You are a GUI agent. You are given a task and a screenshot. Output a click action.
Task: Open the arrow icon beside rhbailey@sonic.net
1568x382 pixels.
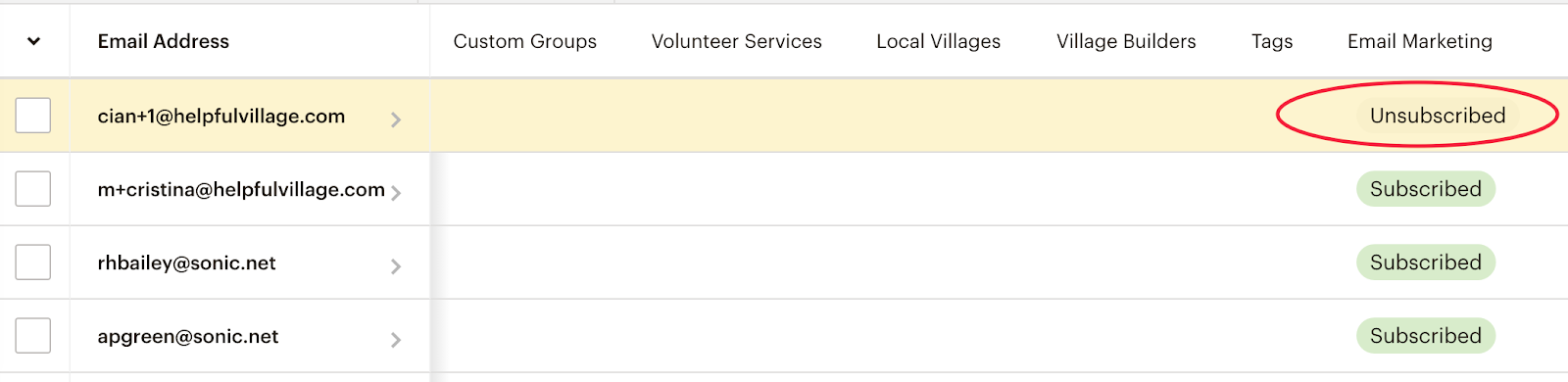(x=396, y=266)
